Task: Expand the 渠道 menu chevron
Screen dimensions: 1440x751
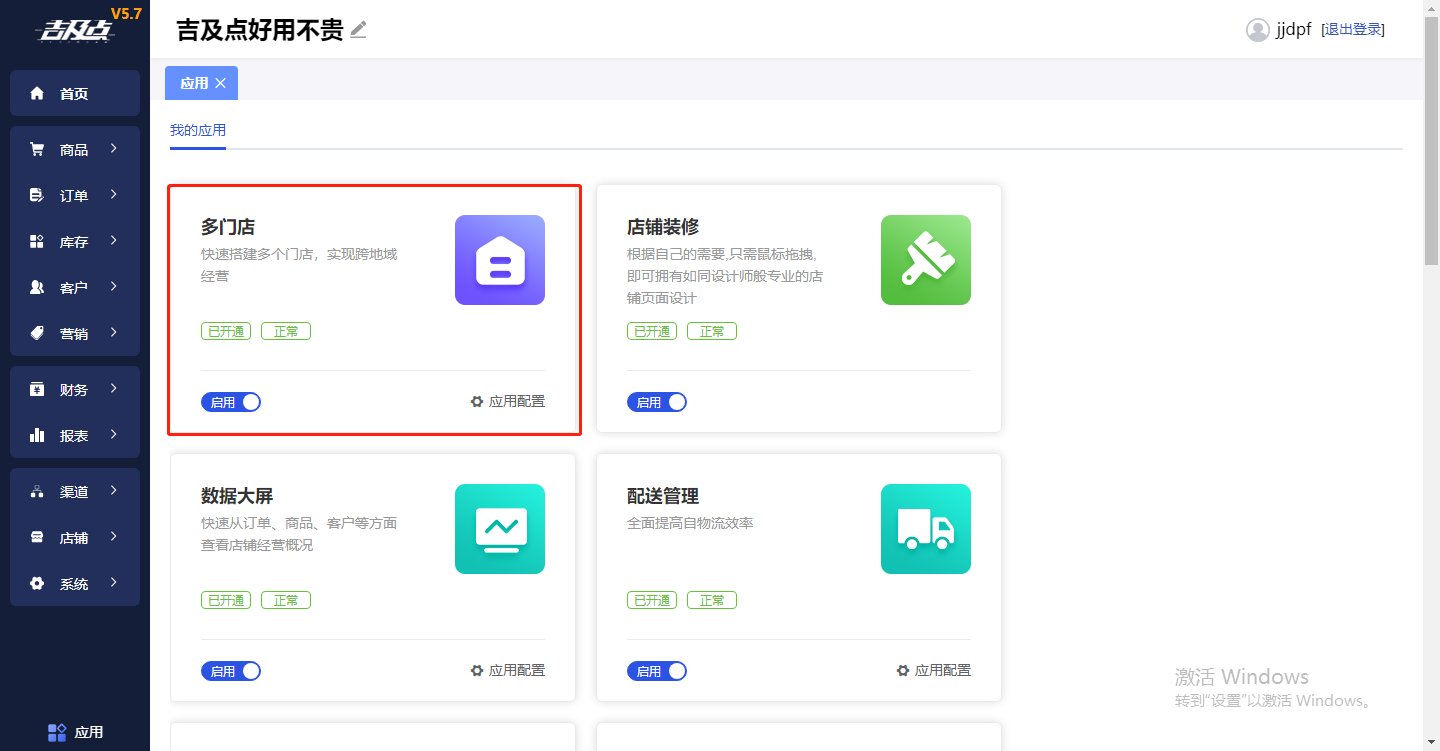Action: (x=114, y=490)
